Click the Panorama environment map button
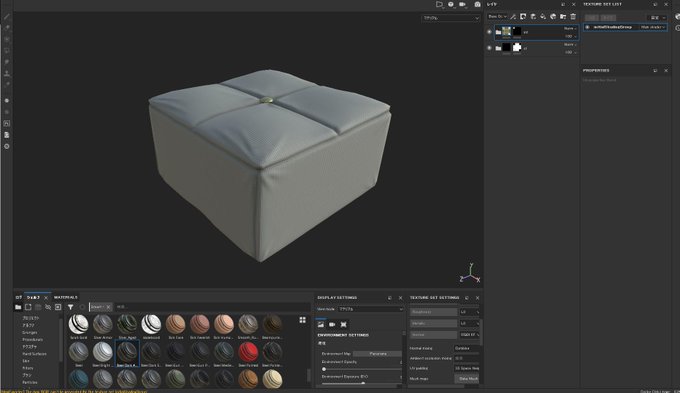This screenshot has width=680, height=393. click(x=378, y=354)
